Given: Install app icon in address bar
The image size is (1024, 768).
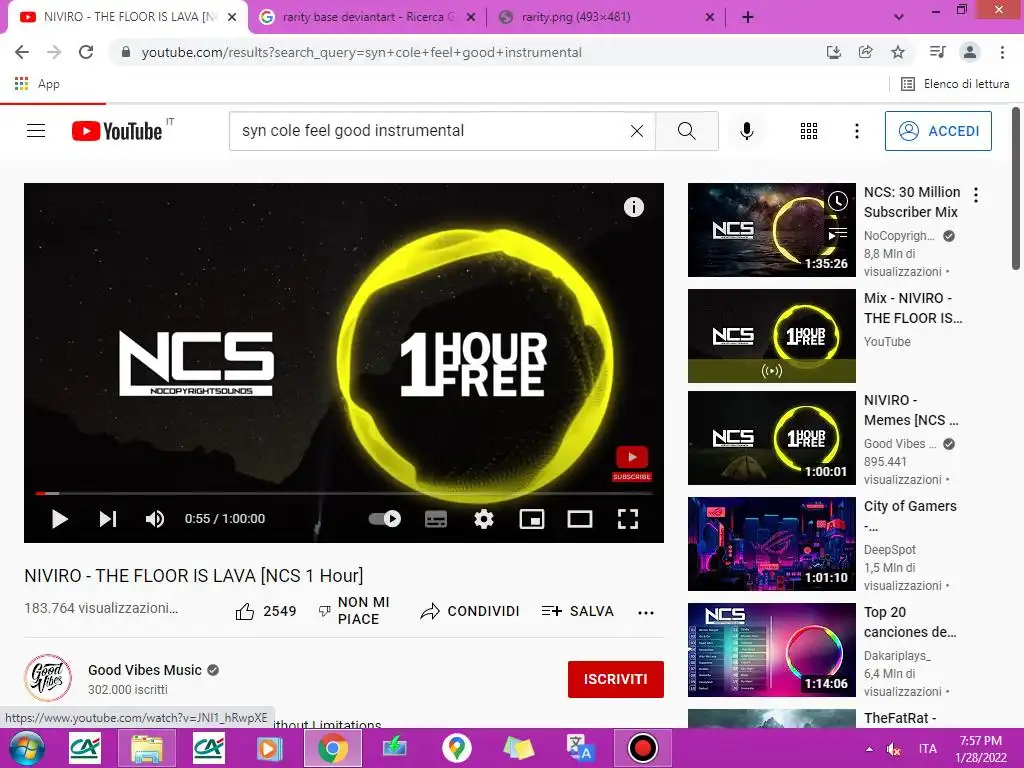Looking at the screenshot, I should click(x=834, y=52).
